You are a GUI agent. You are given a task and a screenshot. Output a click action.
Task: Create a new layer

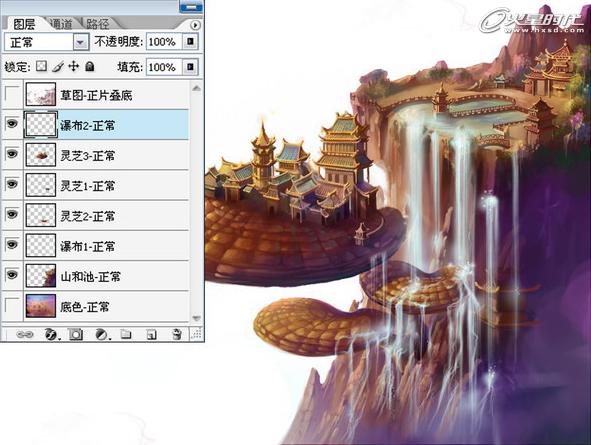[x=152, y=335]
